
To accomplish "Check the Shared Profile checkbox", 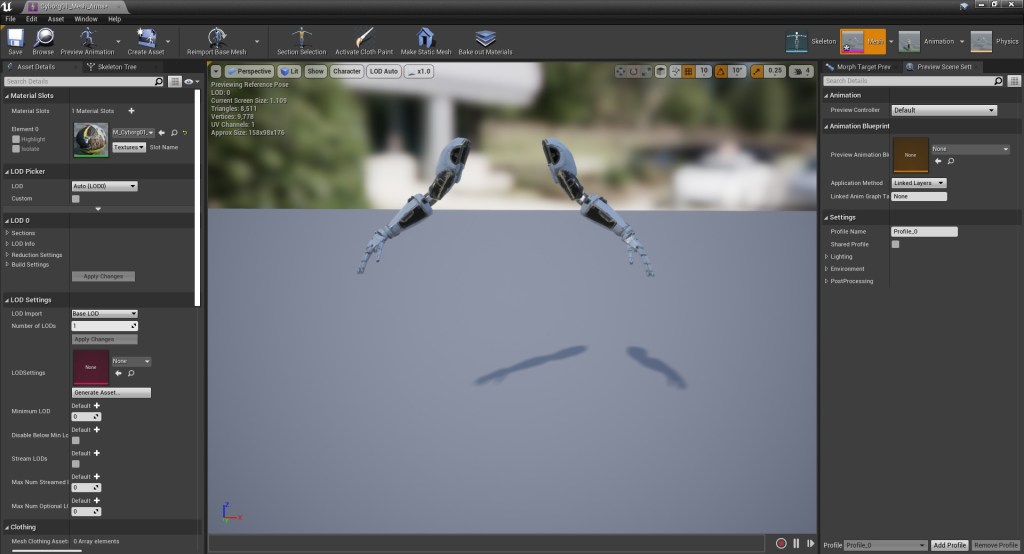I will coord(895,244).
